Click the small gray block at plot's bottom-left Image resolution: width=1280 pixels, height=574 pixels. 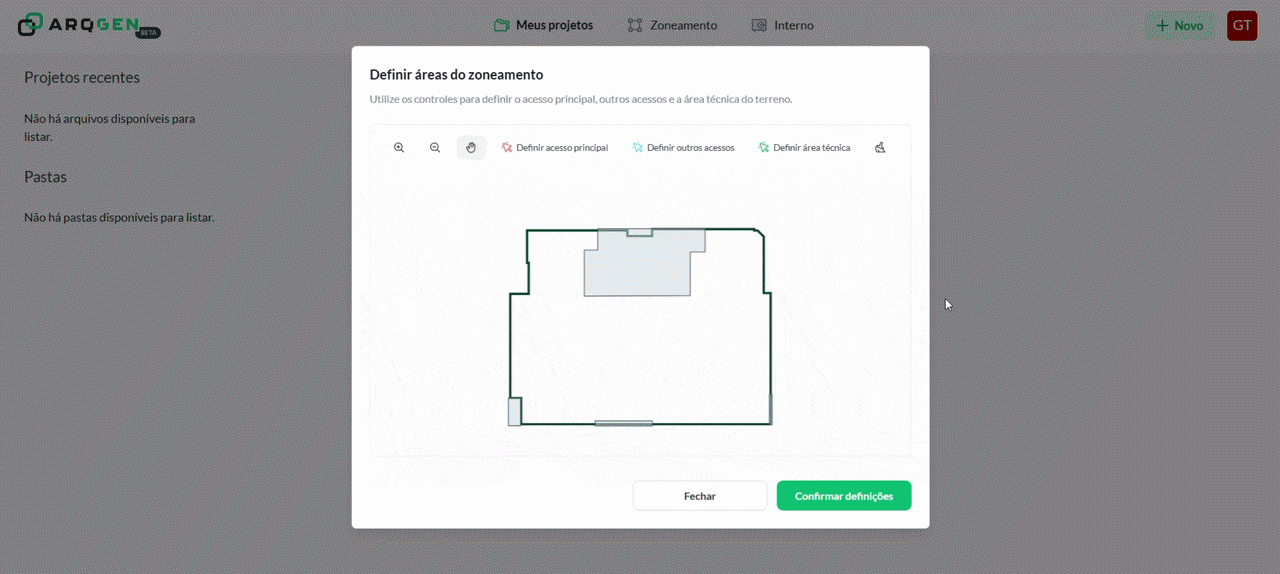coord(515,411)
